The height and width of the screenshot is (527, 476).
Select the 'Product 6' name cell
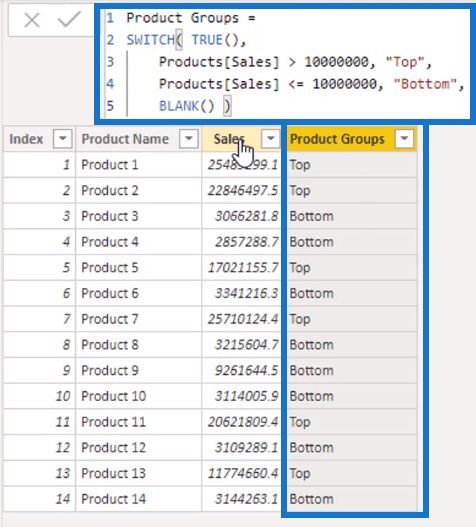click(x=139, y=293)
